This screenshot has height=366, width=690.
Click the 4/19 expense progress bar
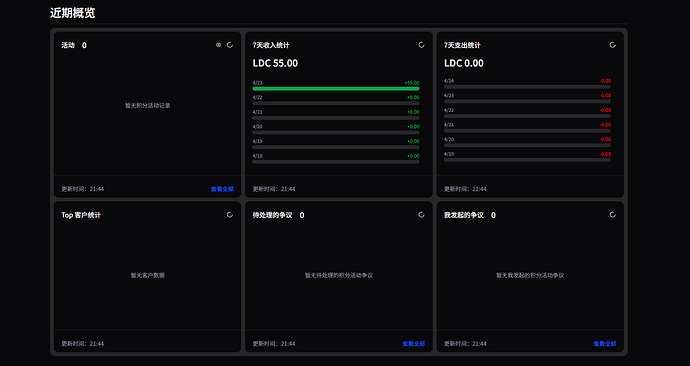point(527,160)
